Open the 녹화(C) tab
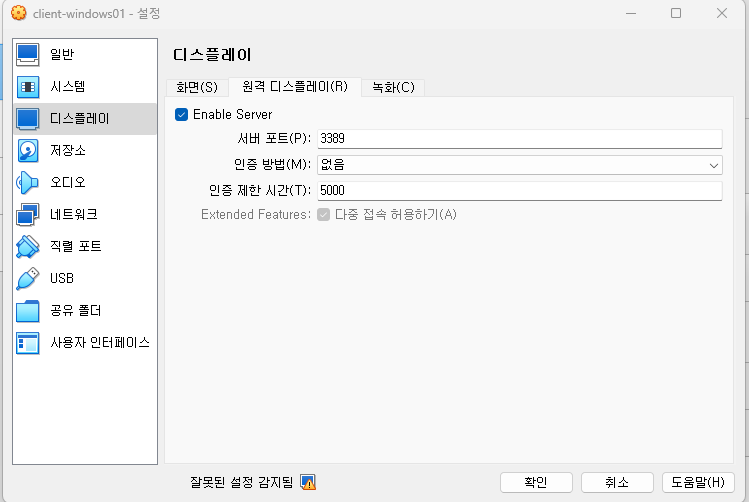Screen dimensions: 749x502 point(393,87)
